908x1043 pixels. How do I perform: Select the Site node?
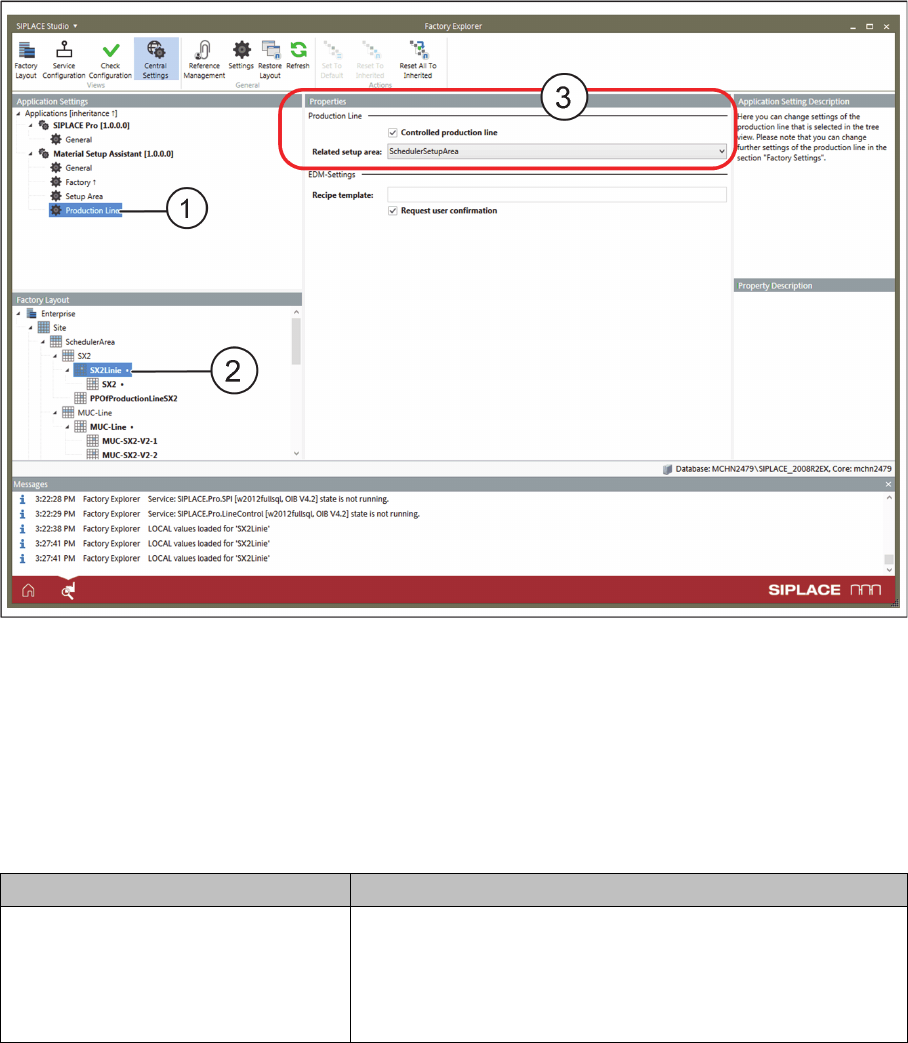pos(59,328)
